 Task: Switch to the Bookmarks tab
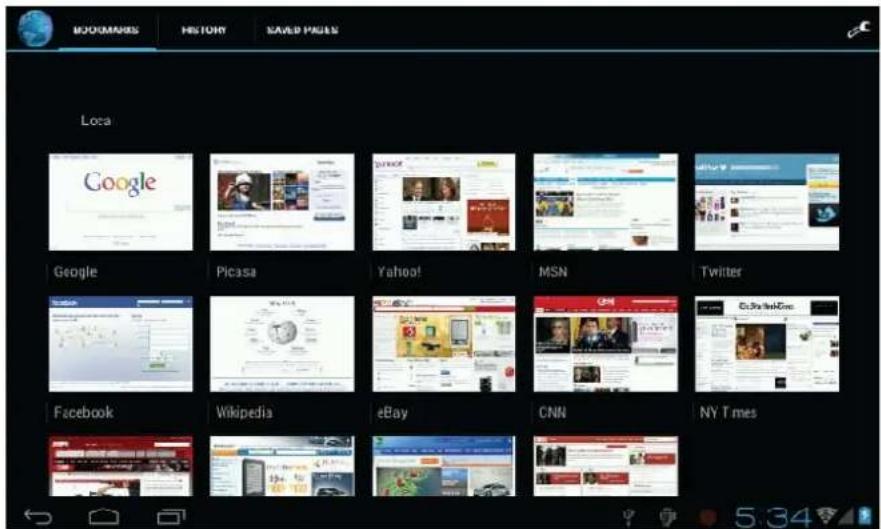106,30
